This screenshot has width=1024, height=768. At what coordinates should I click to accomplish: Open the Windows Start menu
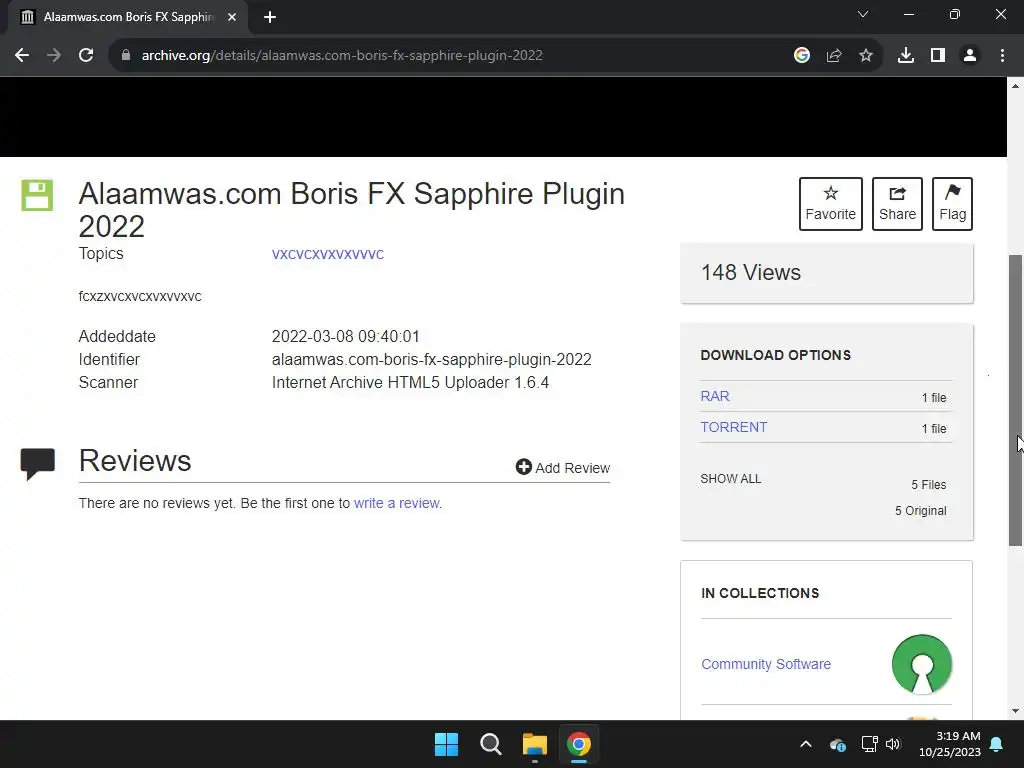[x=447, y=744]
